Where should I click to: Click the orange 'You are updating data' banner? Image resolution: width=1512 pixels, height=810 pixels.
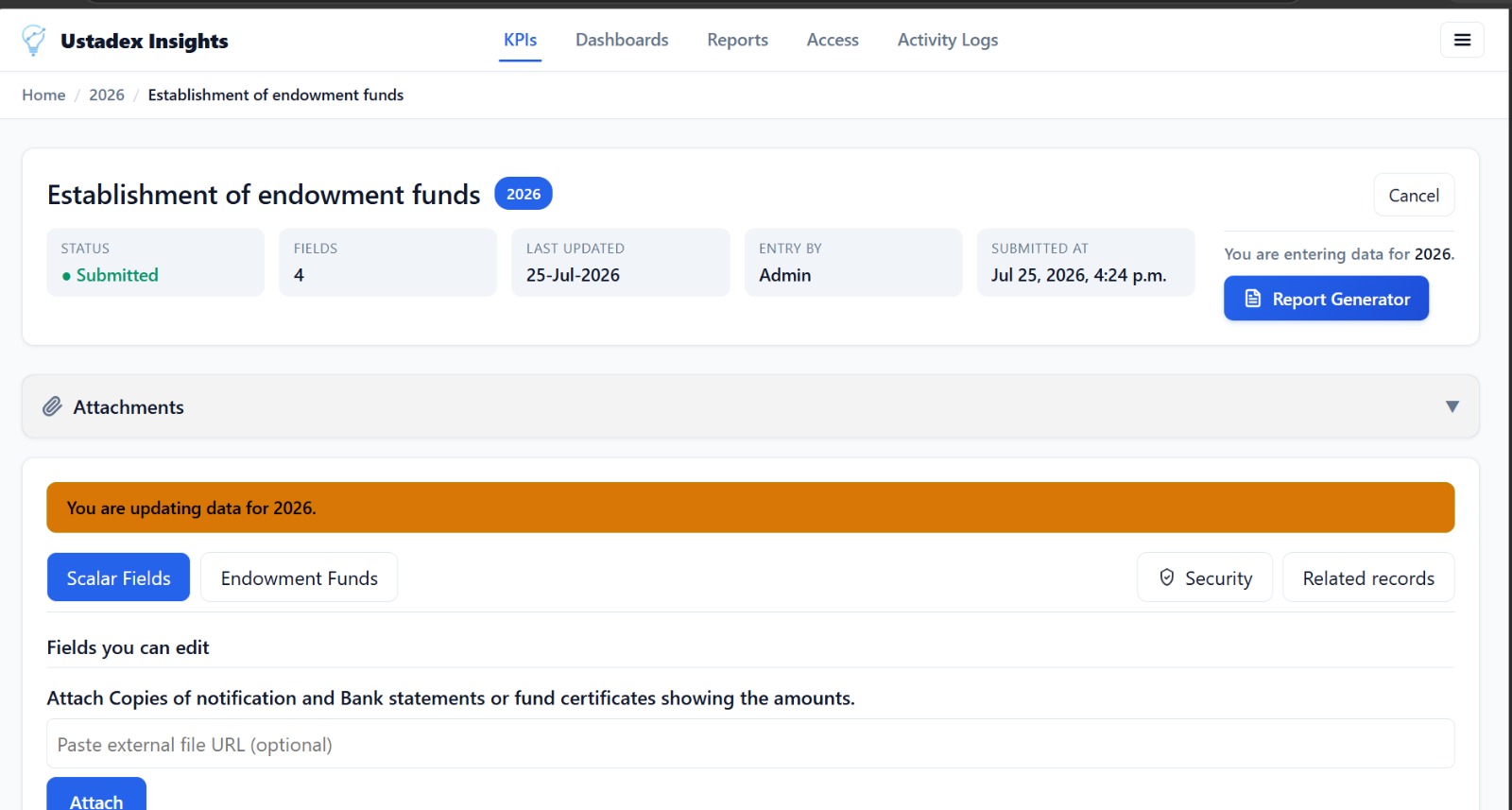coord(750,508)
